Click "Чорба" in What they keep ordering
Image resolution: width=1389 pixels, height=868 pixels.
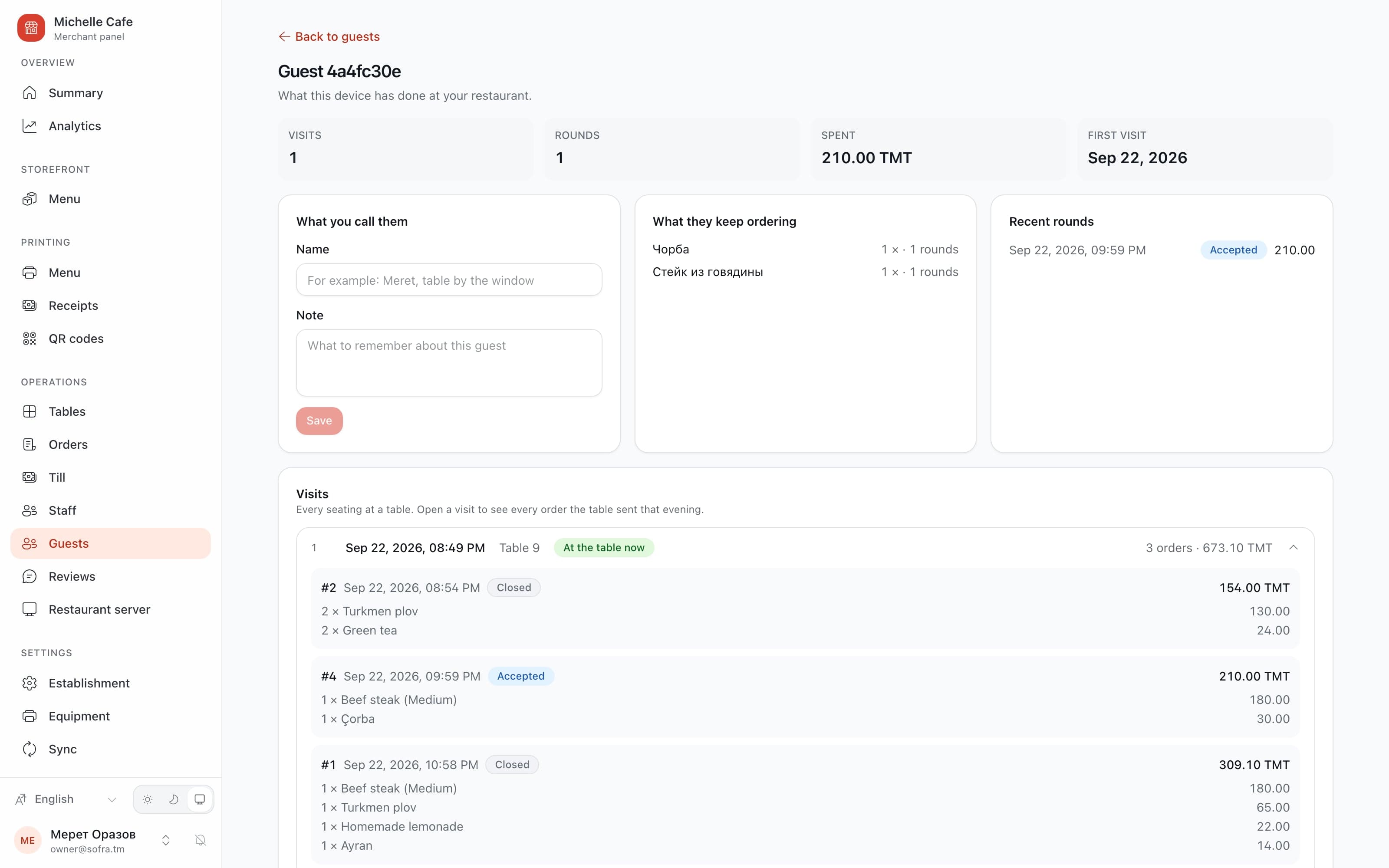tap(671, 249)
